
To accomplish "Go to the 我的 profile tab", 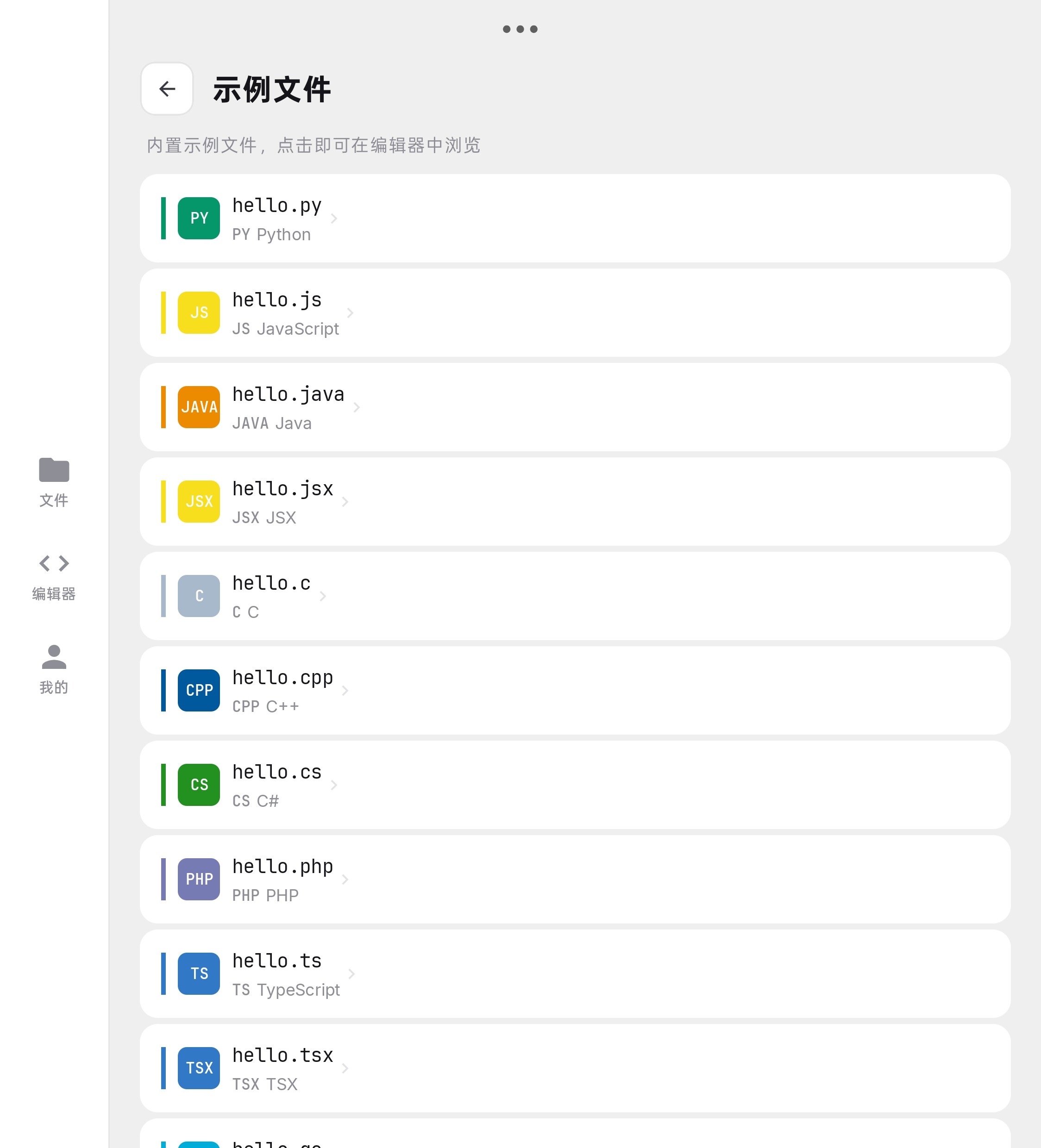I will coord(54,670).
